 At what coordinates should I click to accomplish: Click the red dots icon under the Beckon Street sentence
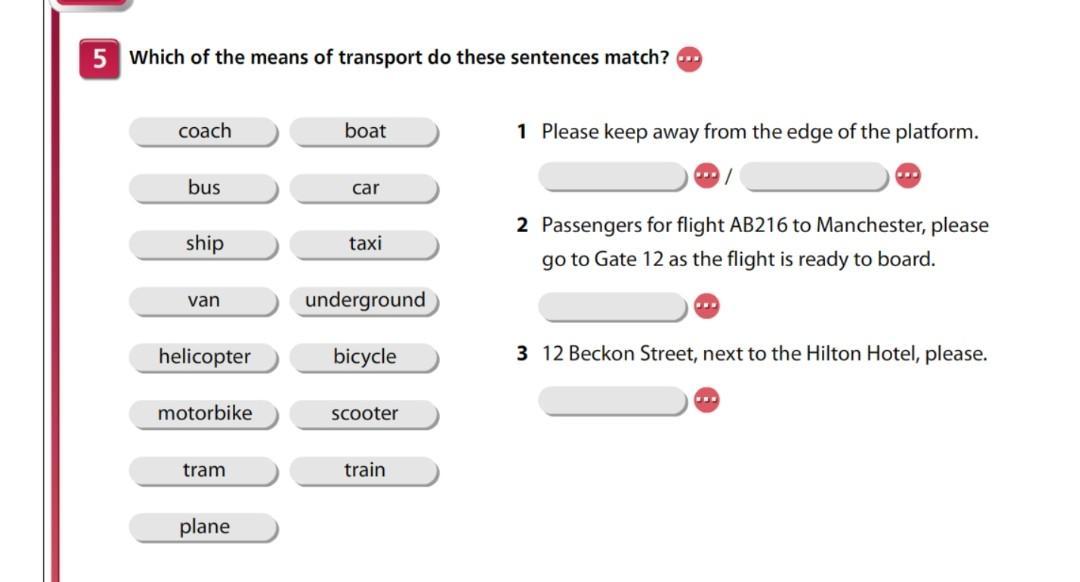pyautogui.click(x=706, y=400)
